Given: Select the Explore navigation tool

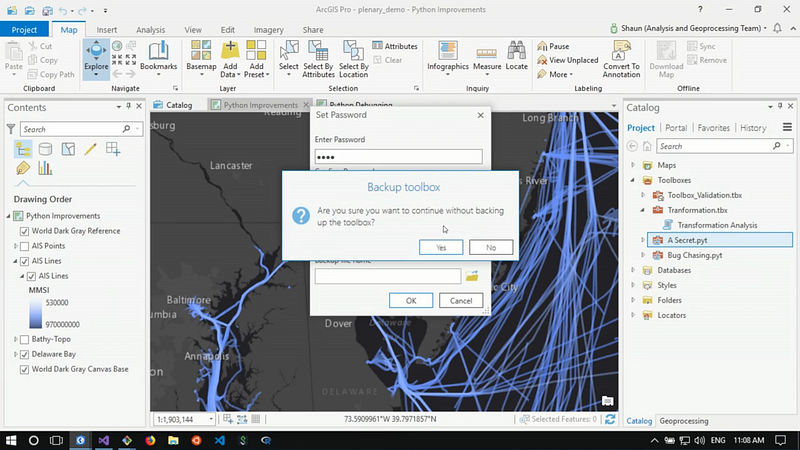Looking at the screenshot, I should tap(96, 59).
